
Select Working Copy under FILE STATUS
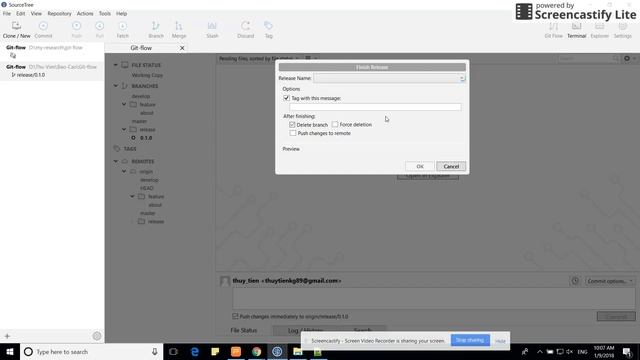pyautogui.click(x=147, y=75)
